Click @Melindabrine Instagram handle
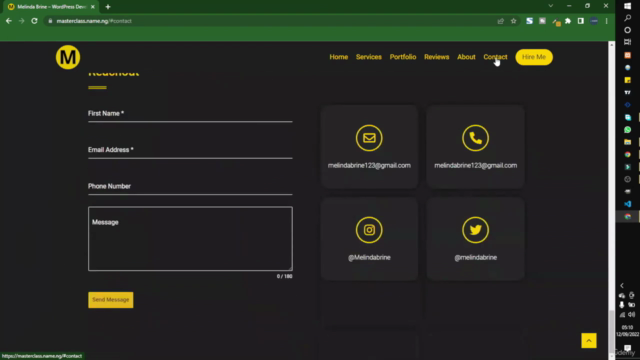This screenshot has width=640, height=360. 369,258
